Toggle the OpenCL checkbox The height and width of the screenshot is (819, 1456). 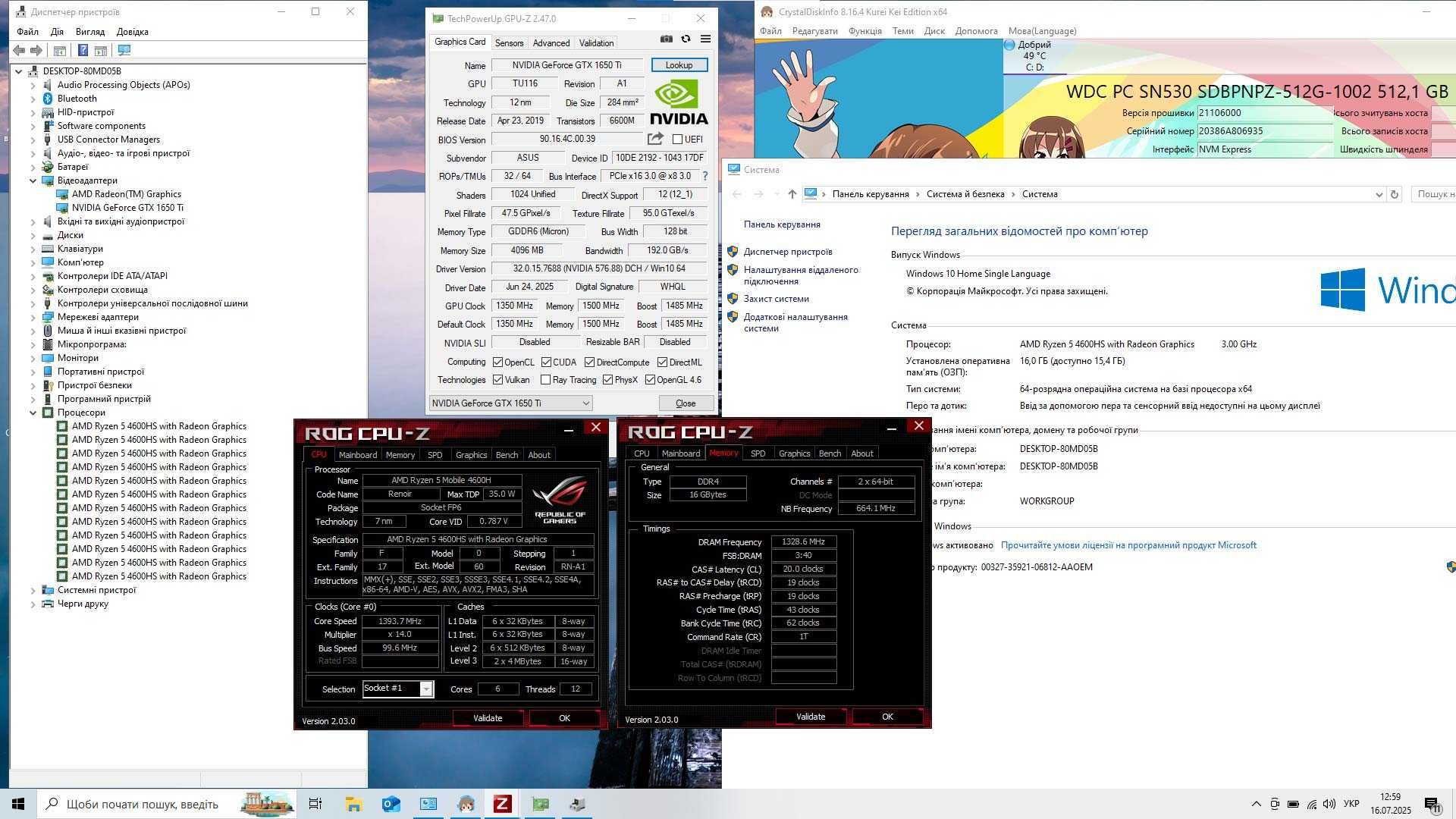pos(497,362)
